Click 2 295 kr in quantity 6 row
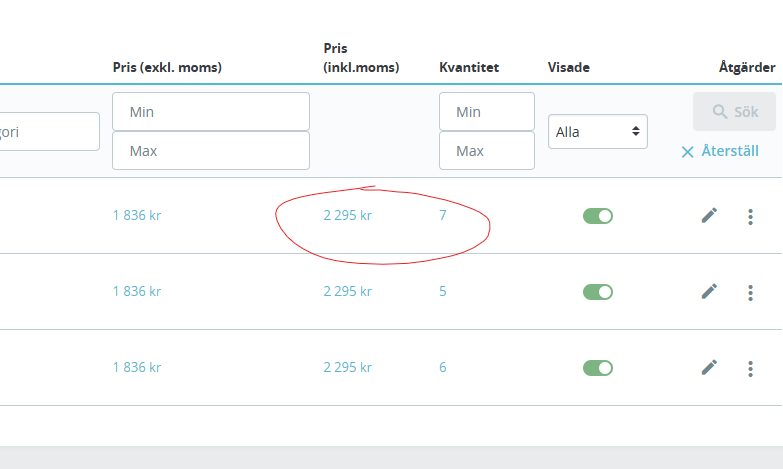783x469 pixels. pyautogui.click(x=348, y=367)
